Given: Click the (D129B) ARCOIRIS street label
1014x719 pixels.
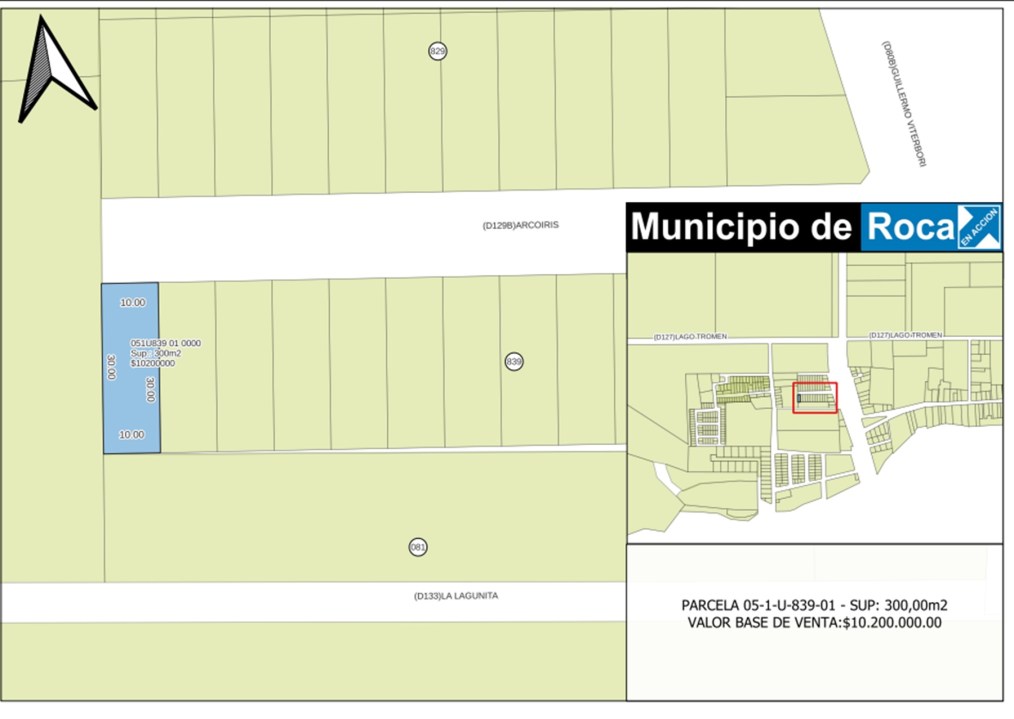Looking at the screenshot, I should pos(520,226).
